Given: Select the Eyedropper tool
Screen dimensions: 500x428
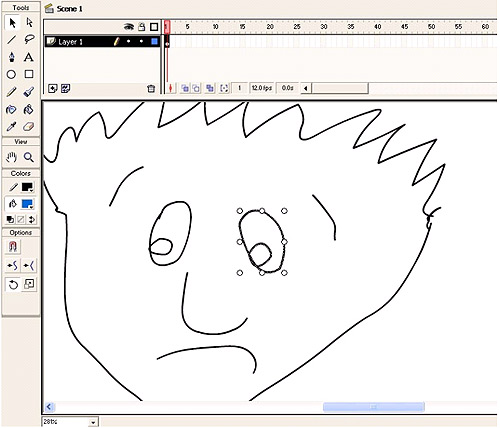Looking at the screenshot, I should [x=12, y=127].
